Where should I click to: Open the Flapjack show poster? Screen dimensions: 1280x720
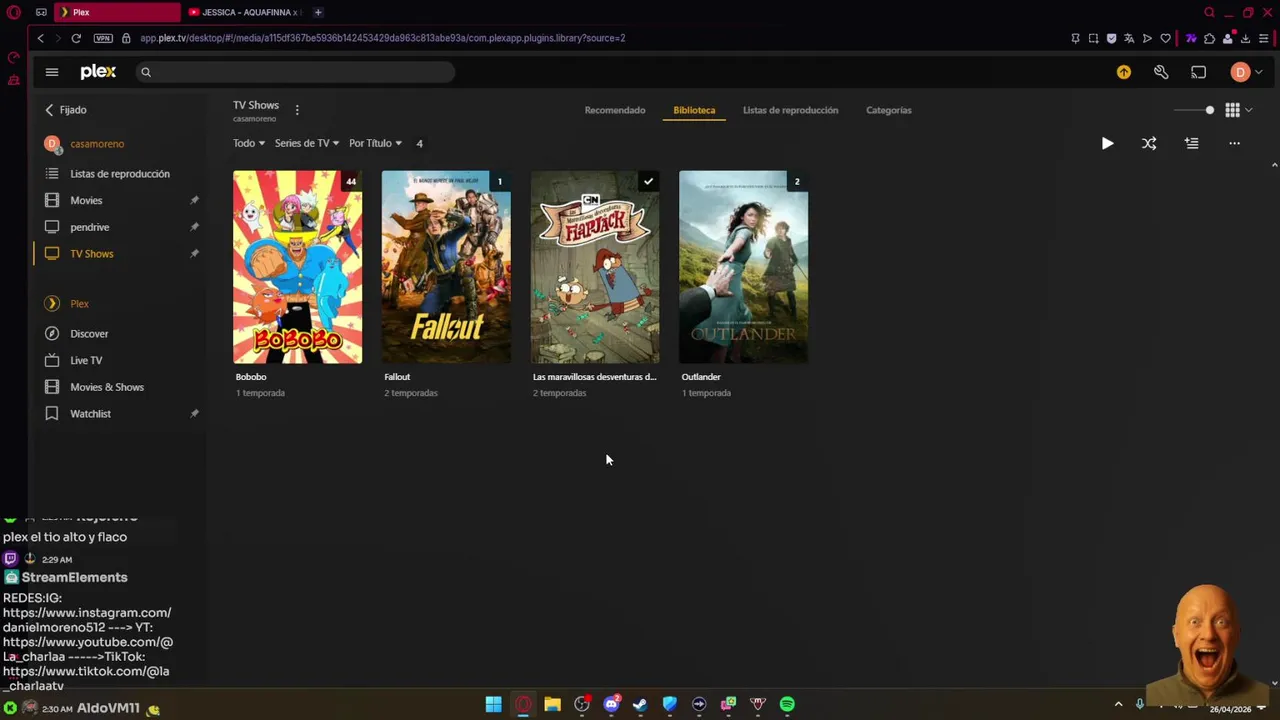[x=595, y=267]
